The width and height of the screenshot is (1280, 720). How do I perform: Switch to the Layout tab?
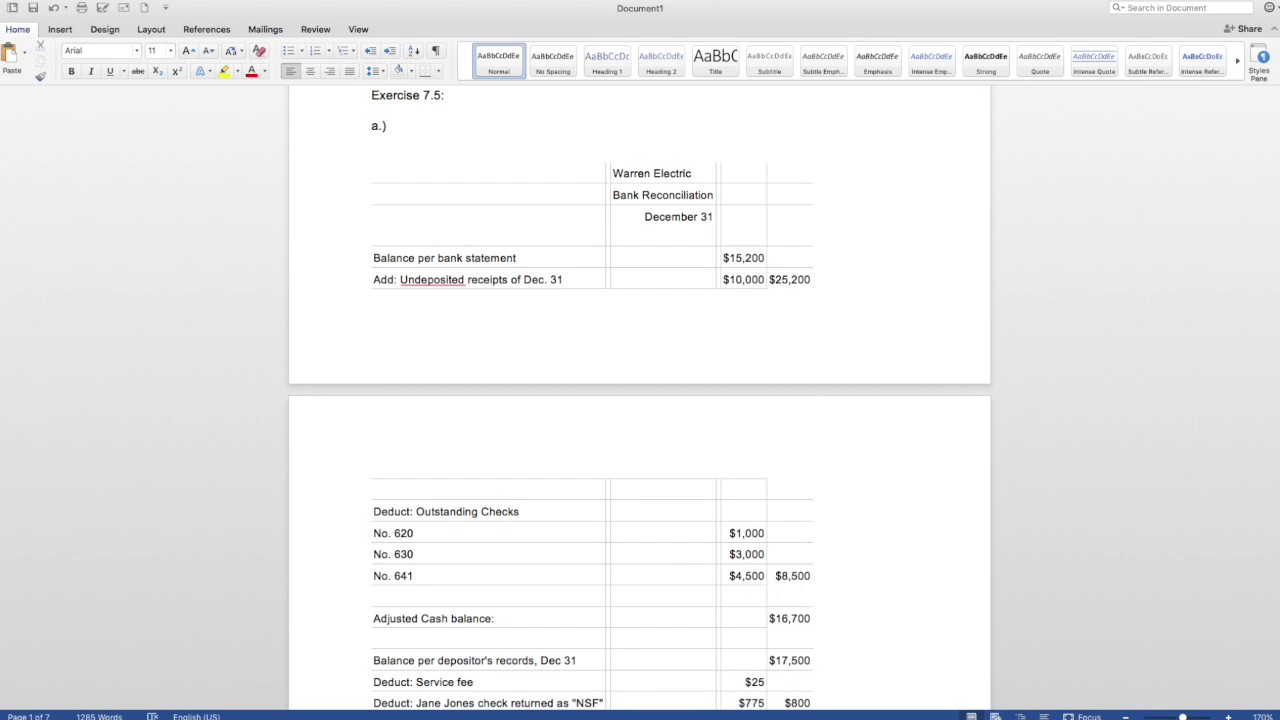[151, 30]
